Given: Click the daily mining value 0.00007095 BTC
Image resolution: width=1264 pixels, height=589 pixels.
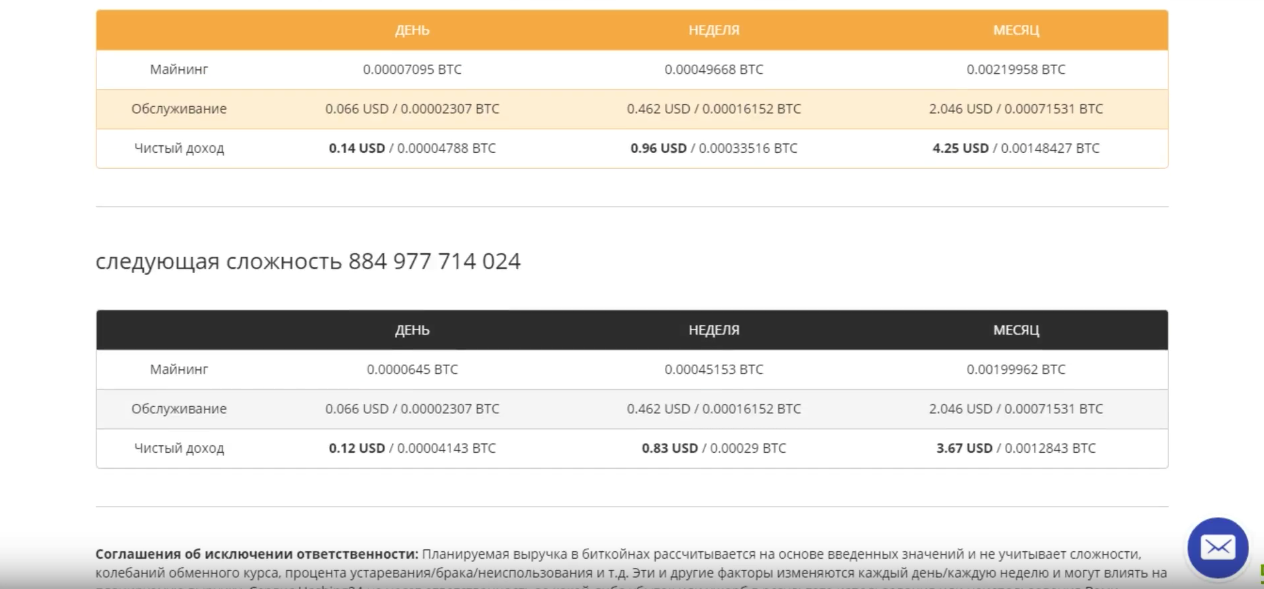Looking at the screenshot, I should 412,70.
